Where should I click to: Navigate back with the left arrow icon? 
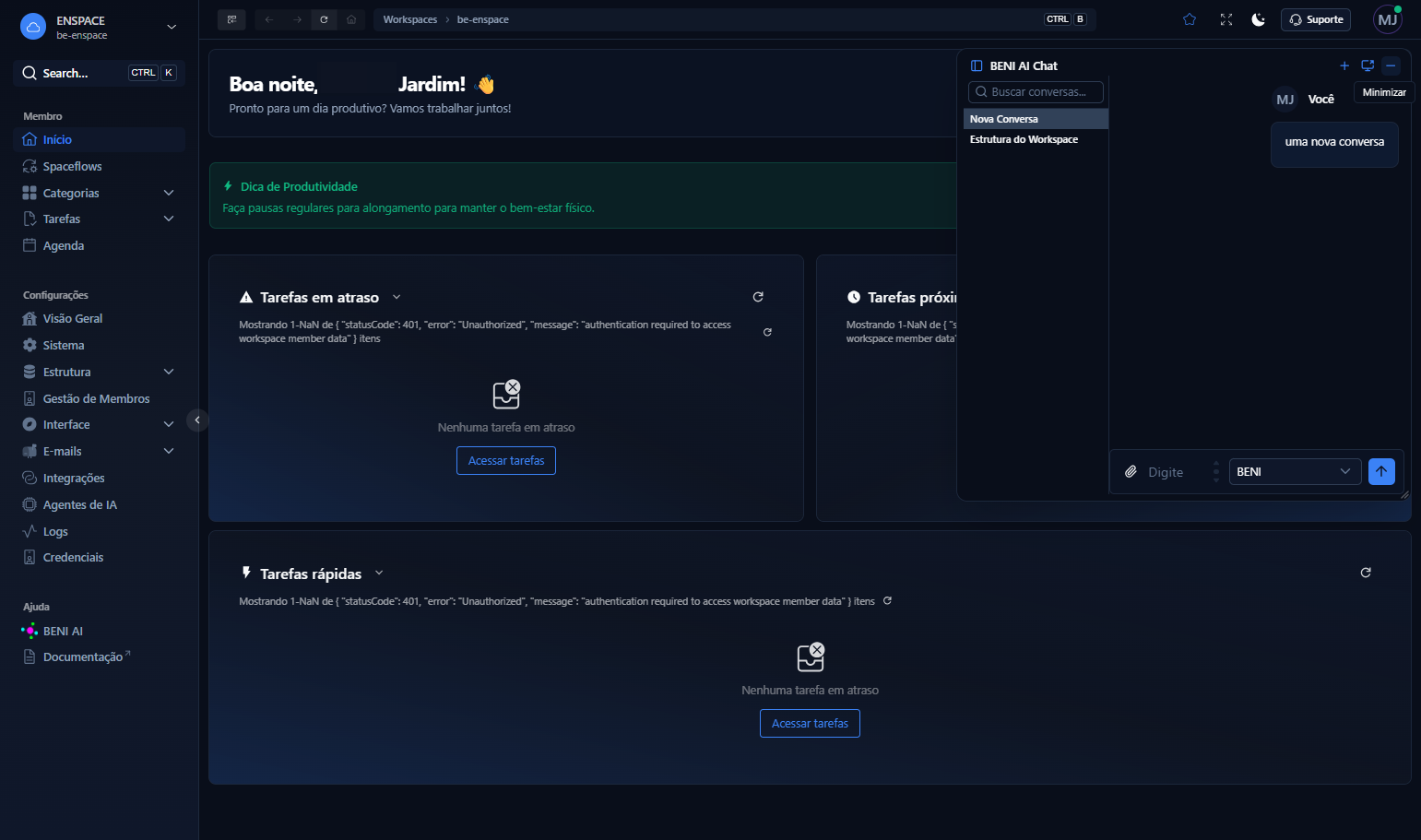tap(269, 19)
